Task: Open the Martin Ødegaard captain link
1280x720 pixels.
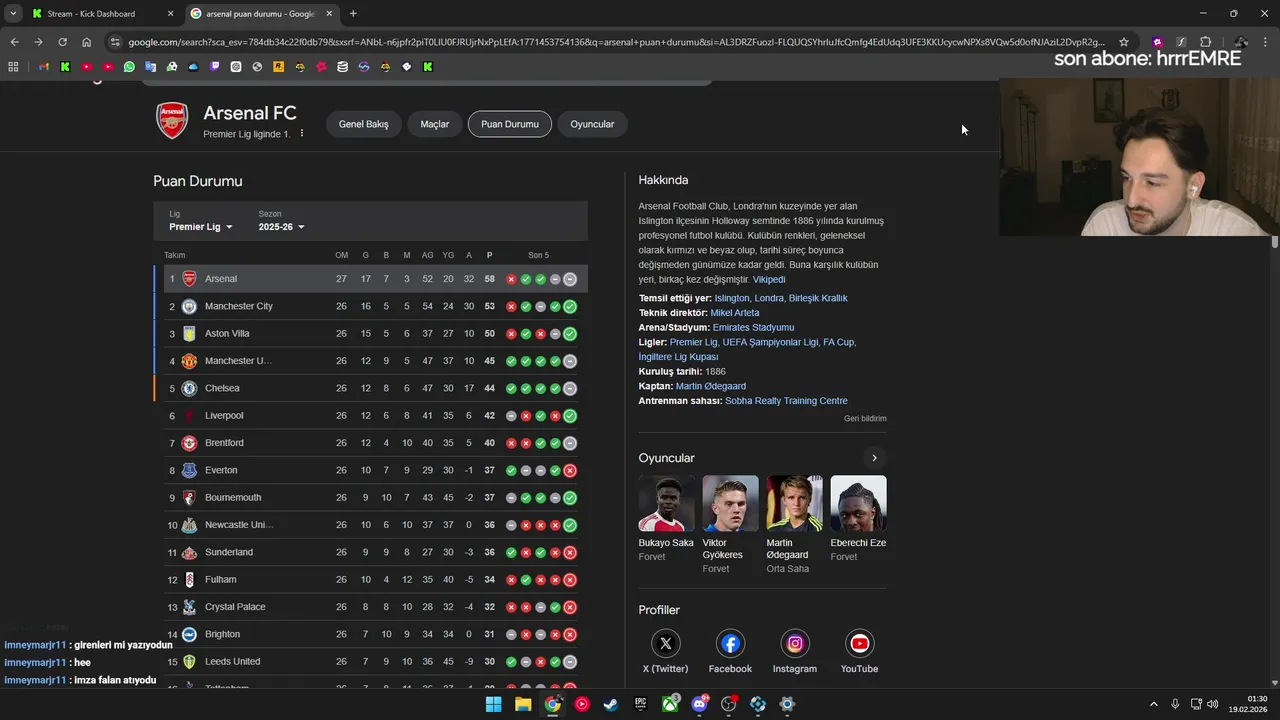Action: 711,386
